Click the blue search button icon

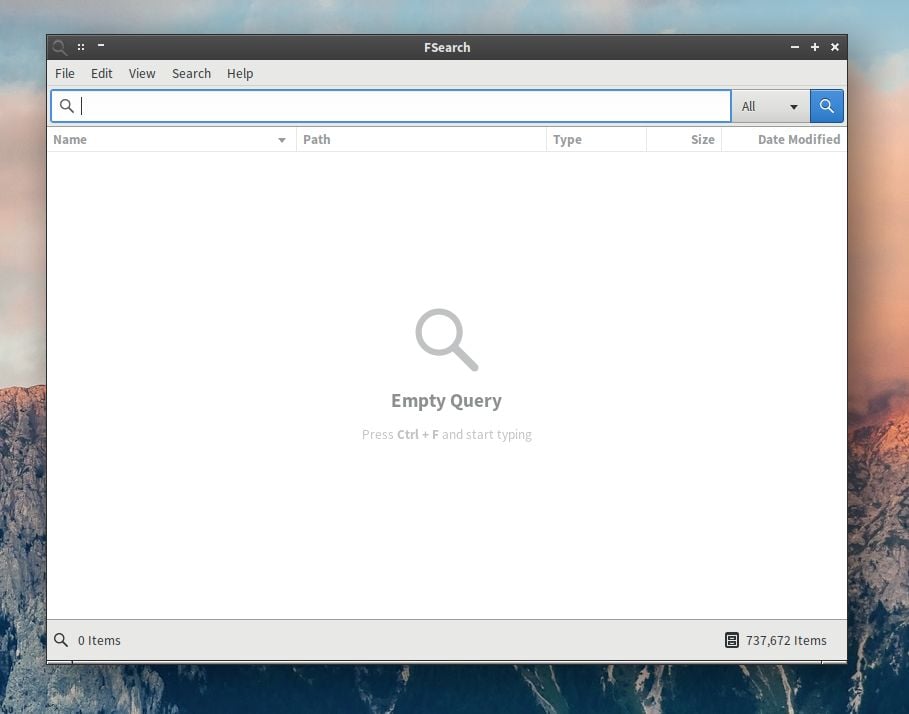pos(826,105)
